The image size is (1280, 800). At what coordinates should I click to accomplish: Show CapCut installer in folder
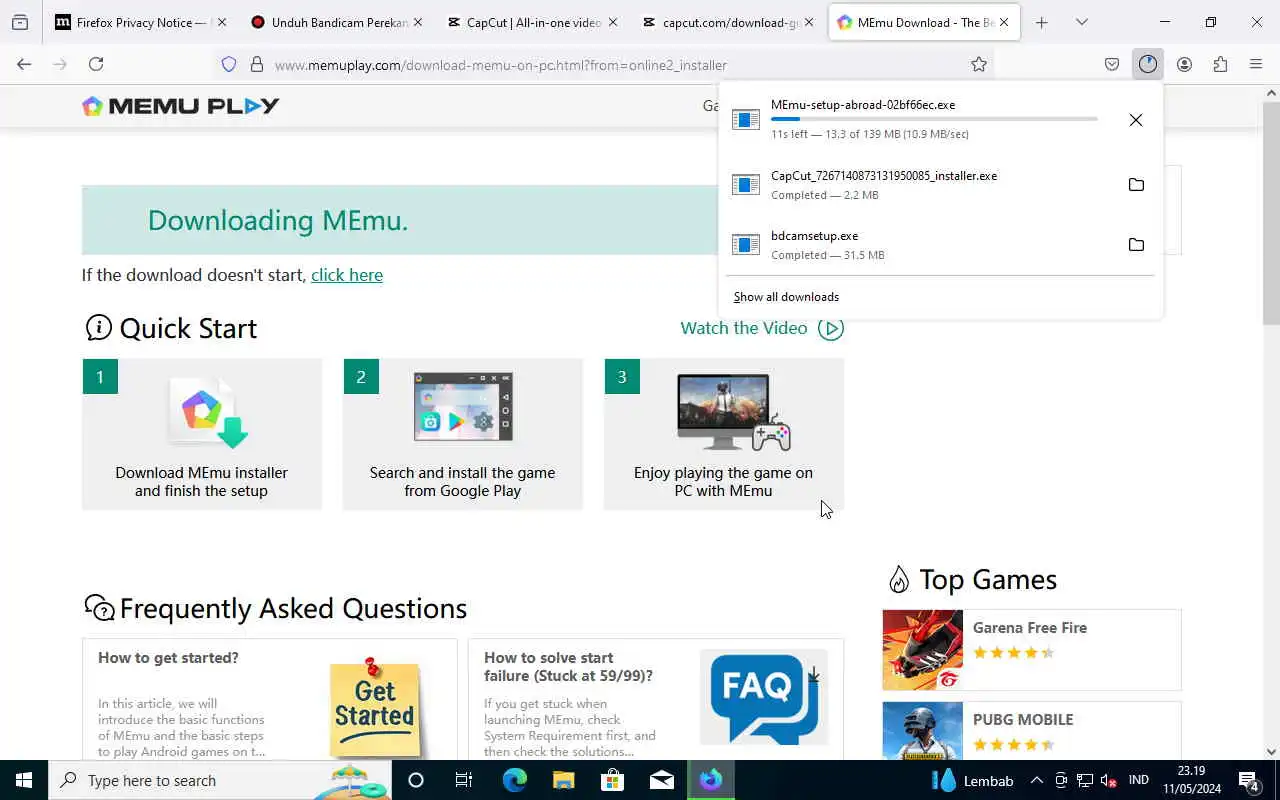point(1136,184)
